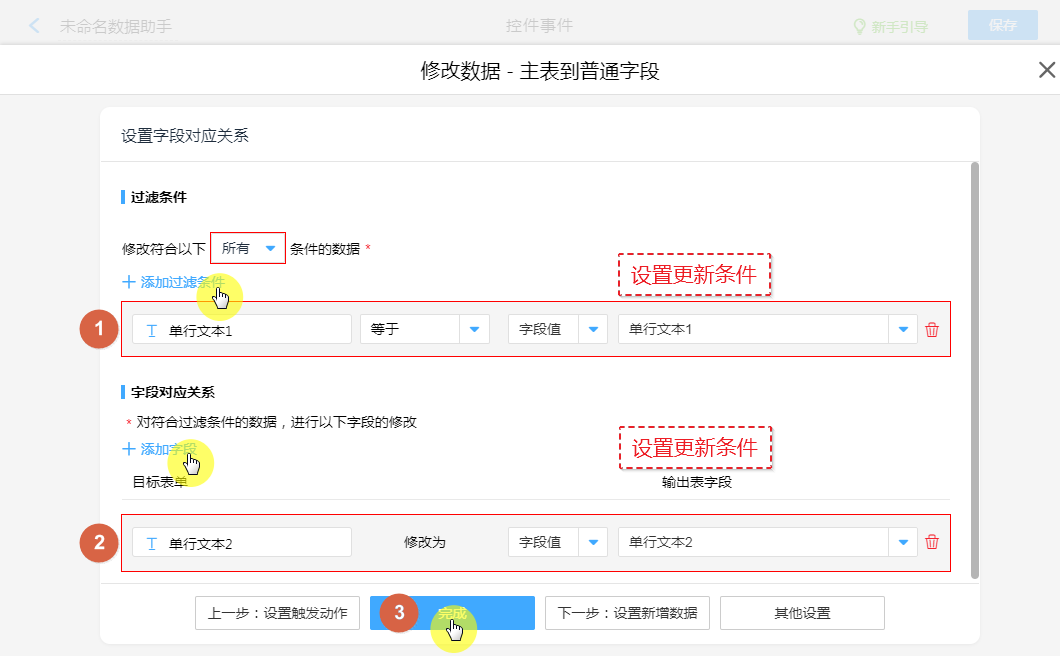This screenshot has height=656, width=1060.
Task: Open the 所有 condition match dropdown
Action: click(269, 248)
